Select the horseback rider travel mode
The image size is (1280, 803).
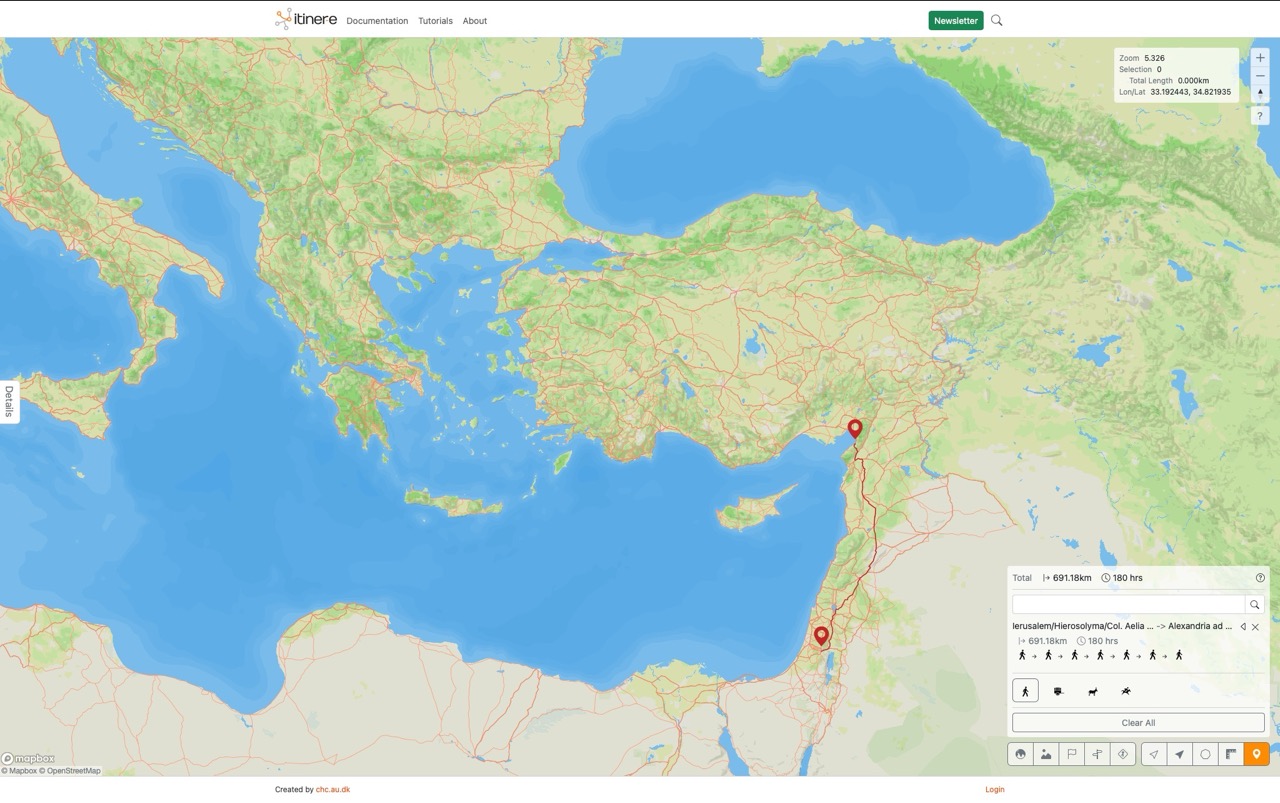[1126, 691]
